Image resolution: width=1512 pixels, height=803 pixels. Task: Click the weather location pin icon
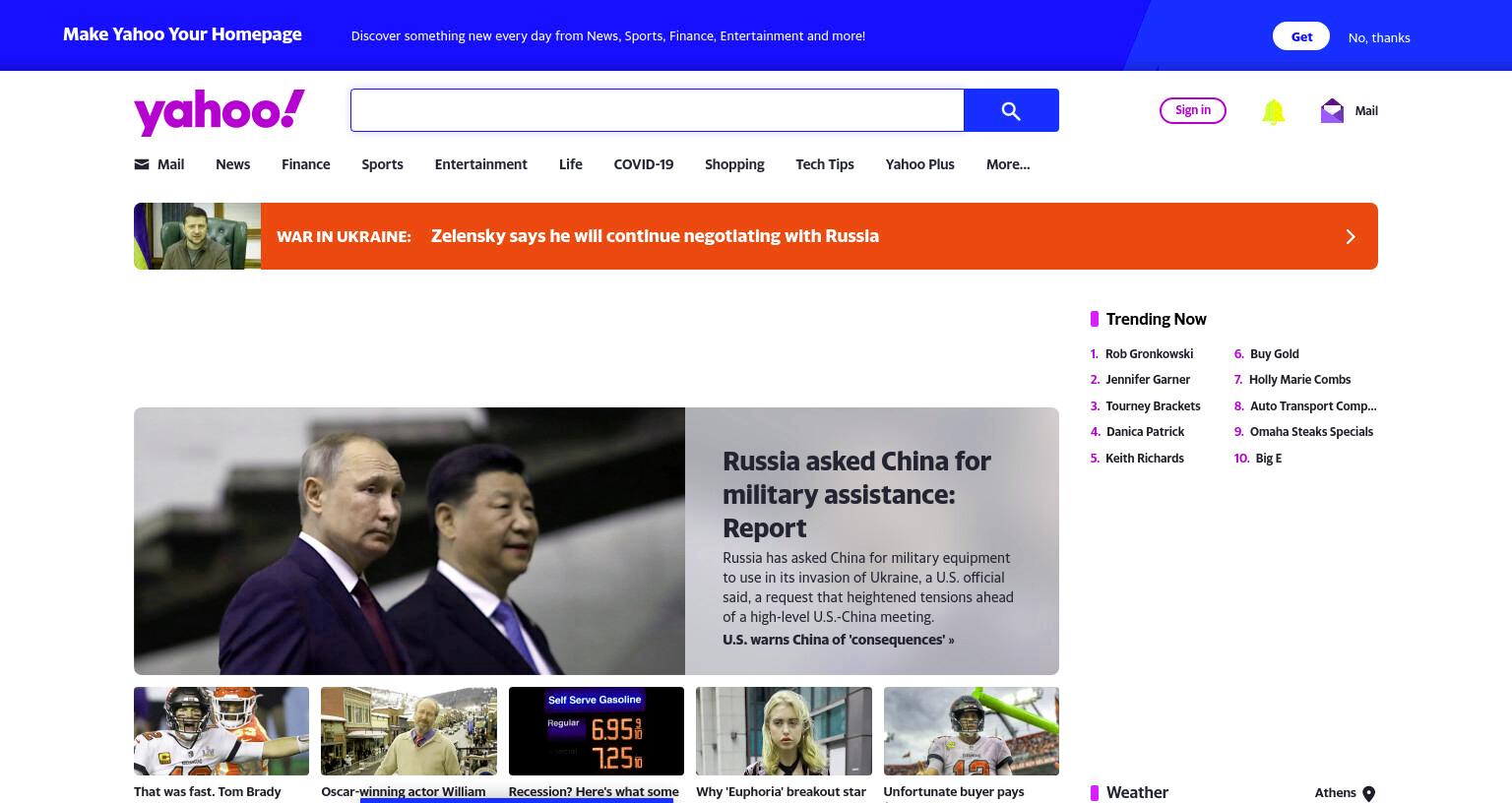pyautogui.click(x=1368, y=793)
